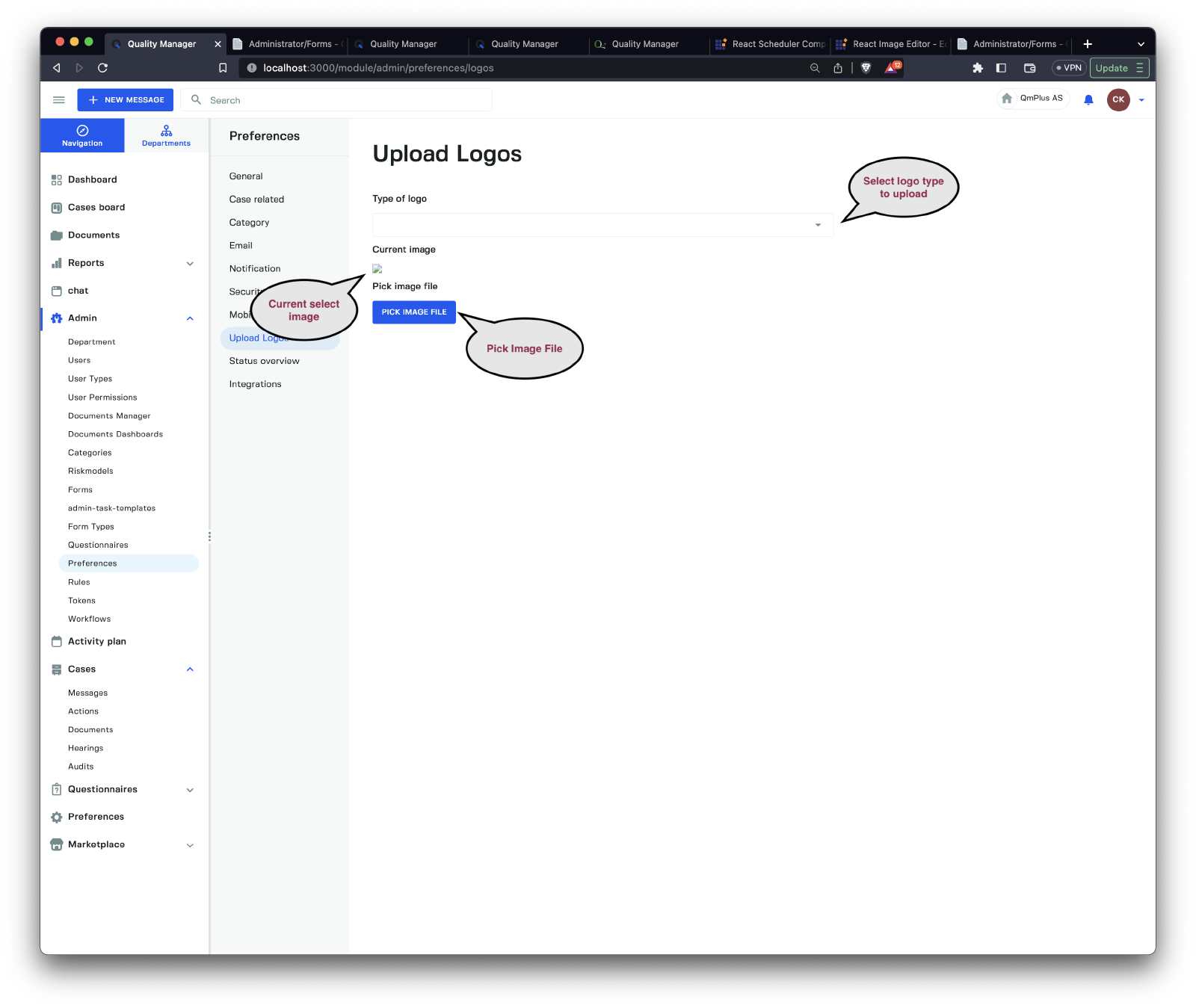1196x1008 pixels.
Task: Click the notification bell icon
Action: (x=1088, y=100)
